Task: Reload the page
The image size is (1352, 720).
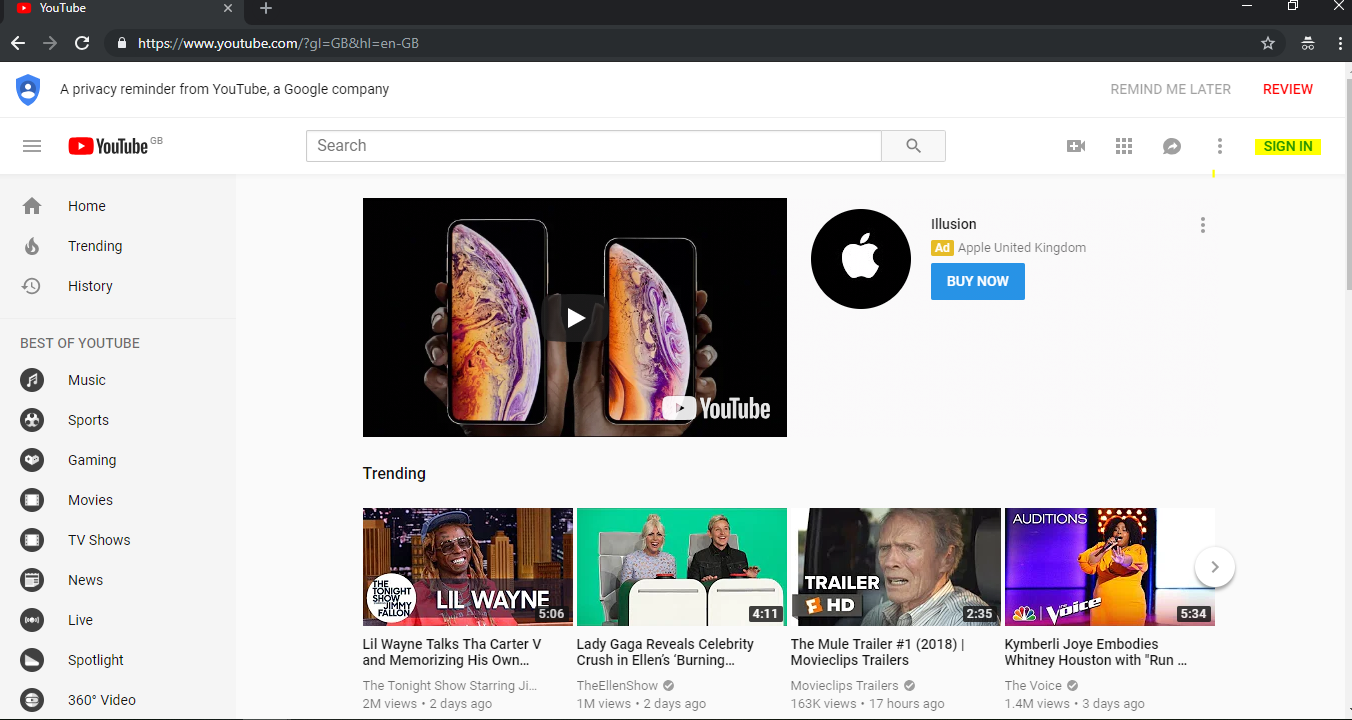Action: tap(82, 43)
